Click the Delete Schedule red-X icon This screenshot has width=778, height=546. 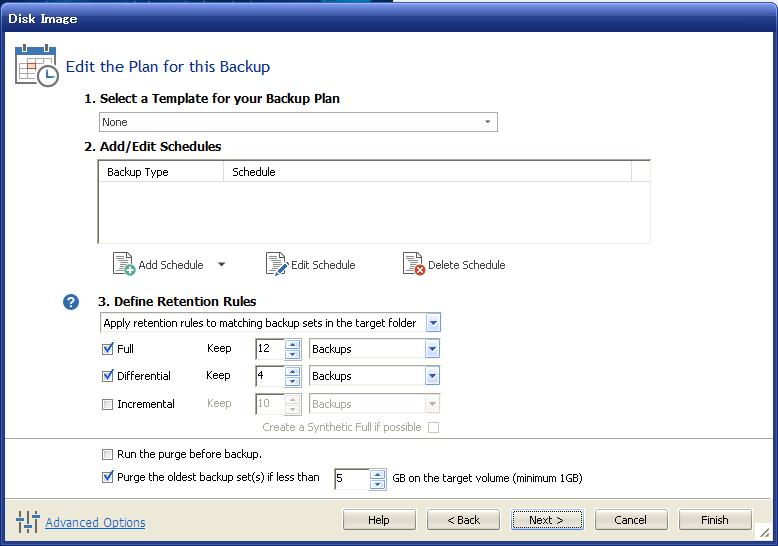point(414,264)
